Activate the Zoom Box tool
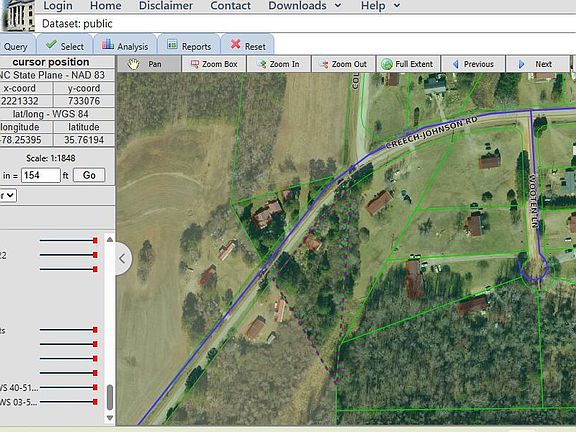Image resolution: width=576 pixels, height=432 pixels. click(214, 64)
